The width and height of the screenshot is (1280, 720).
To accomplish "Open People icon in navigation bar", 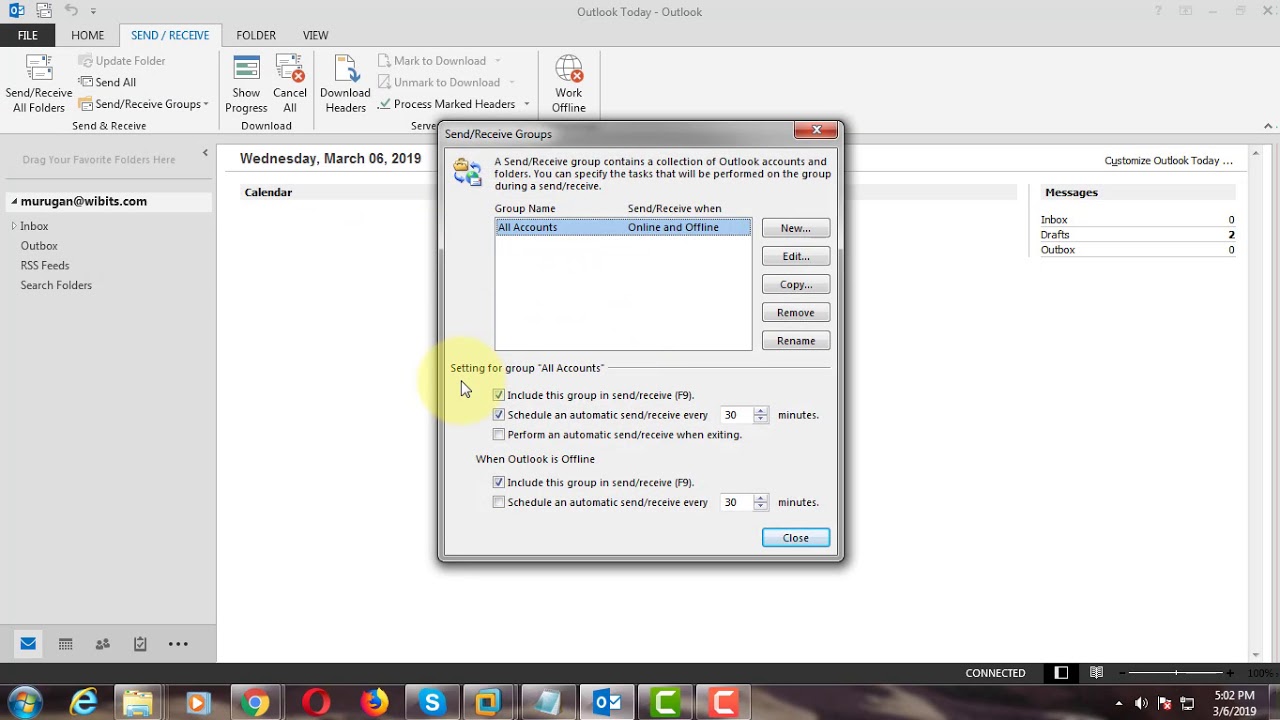I will pyautogui.click(x=103, y=644).
